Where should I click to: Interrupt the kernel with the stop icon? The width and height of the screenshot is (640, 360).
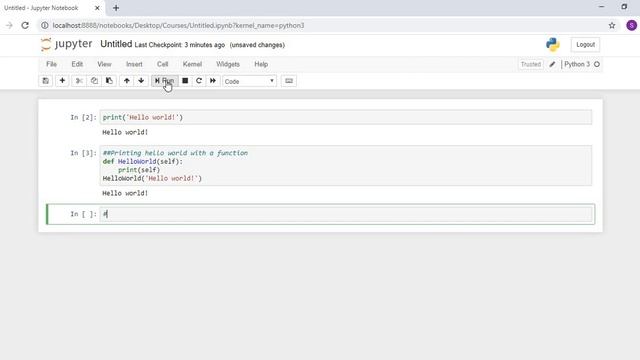pos(185,81)
